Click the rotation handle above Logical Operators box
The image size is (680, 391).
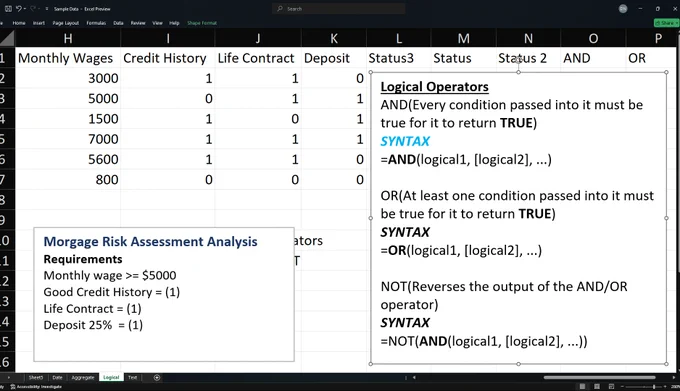click(x=518, y=60)
